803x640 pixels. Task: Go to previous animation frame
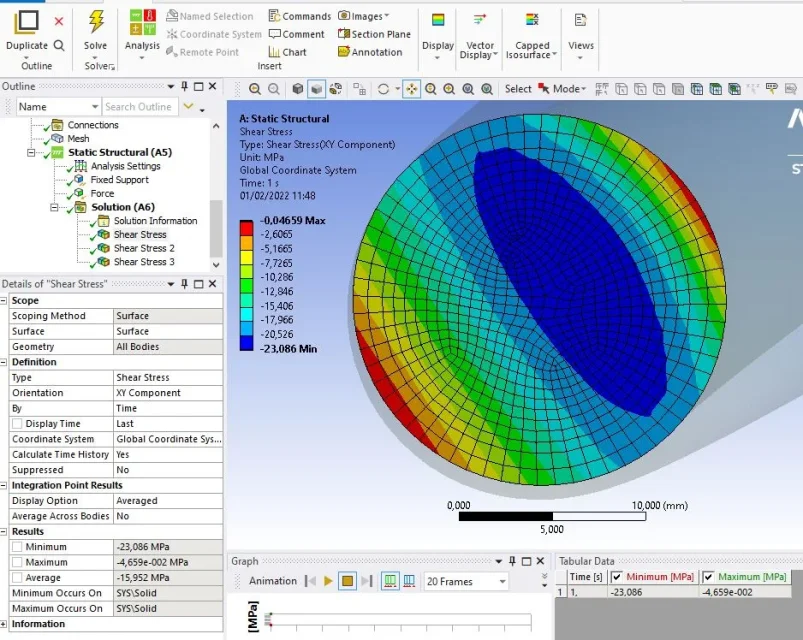point(310,581)
